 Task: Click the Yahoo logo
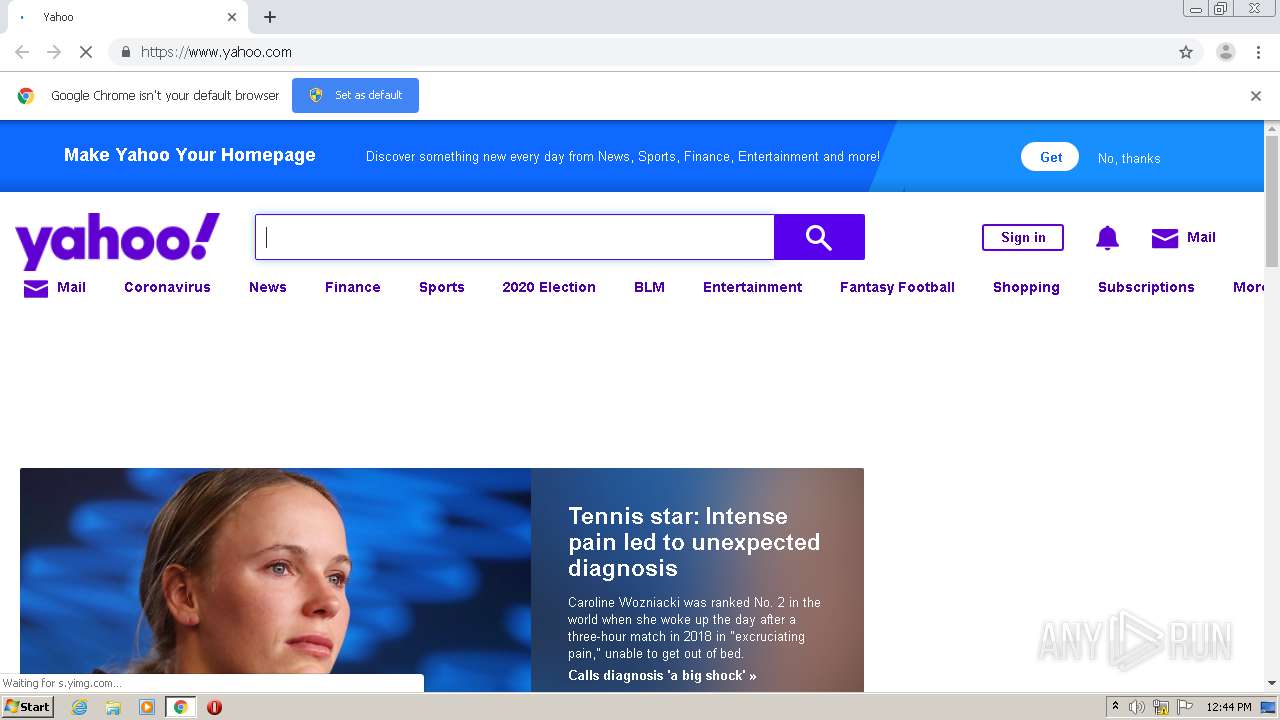tap(117, 240)
